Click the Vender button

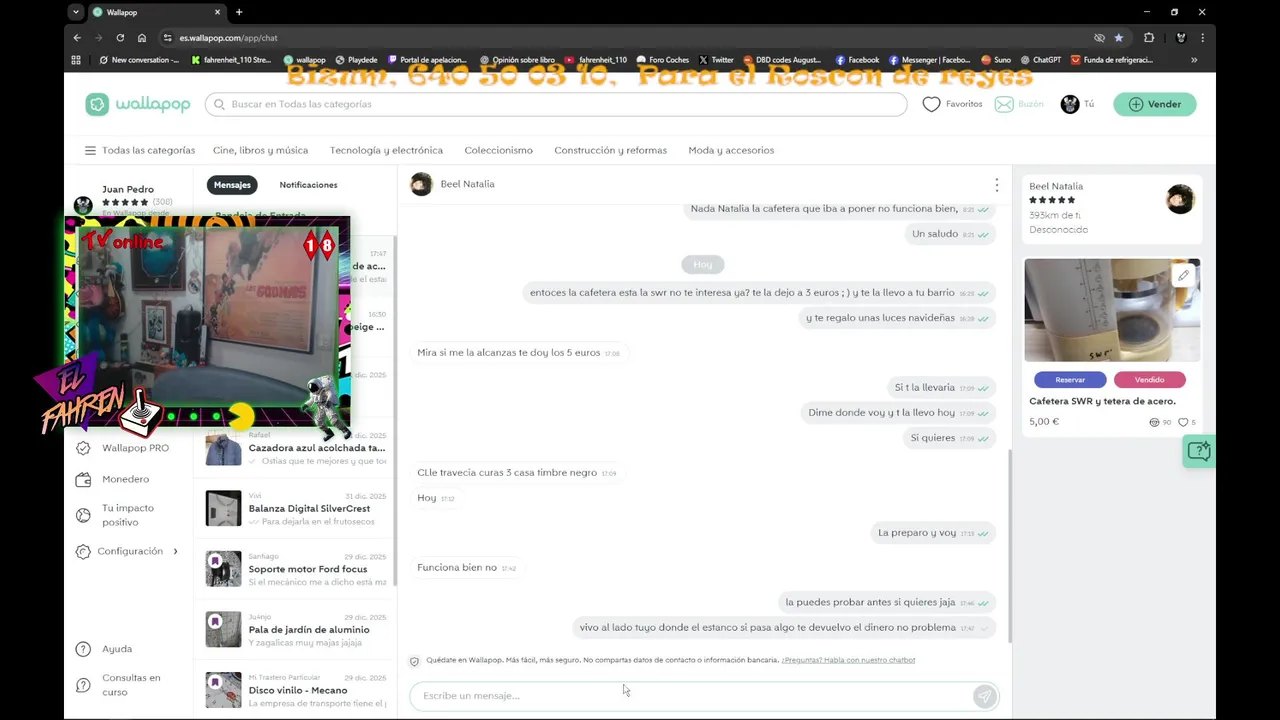tap(1155, 104)
